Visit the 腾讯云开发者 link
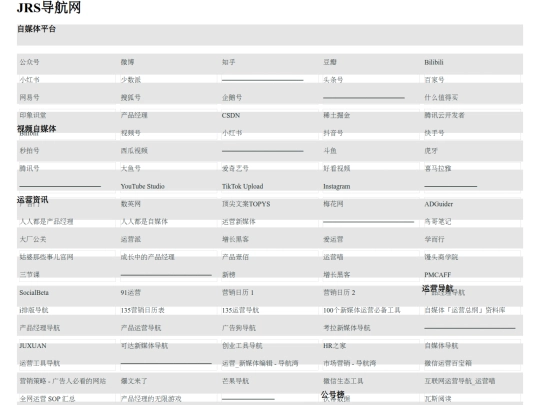 pyautogui.click(x=444, y=115)
